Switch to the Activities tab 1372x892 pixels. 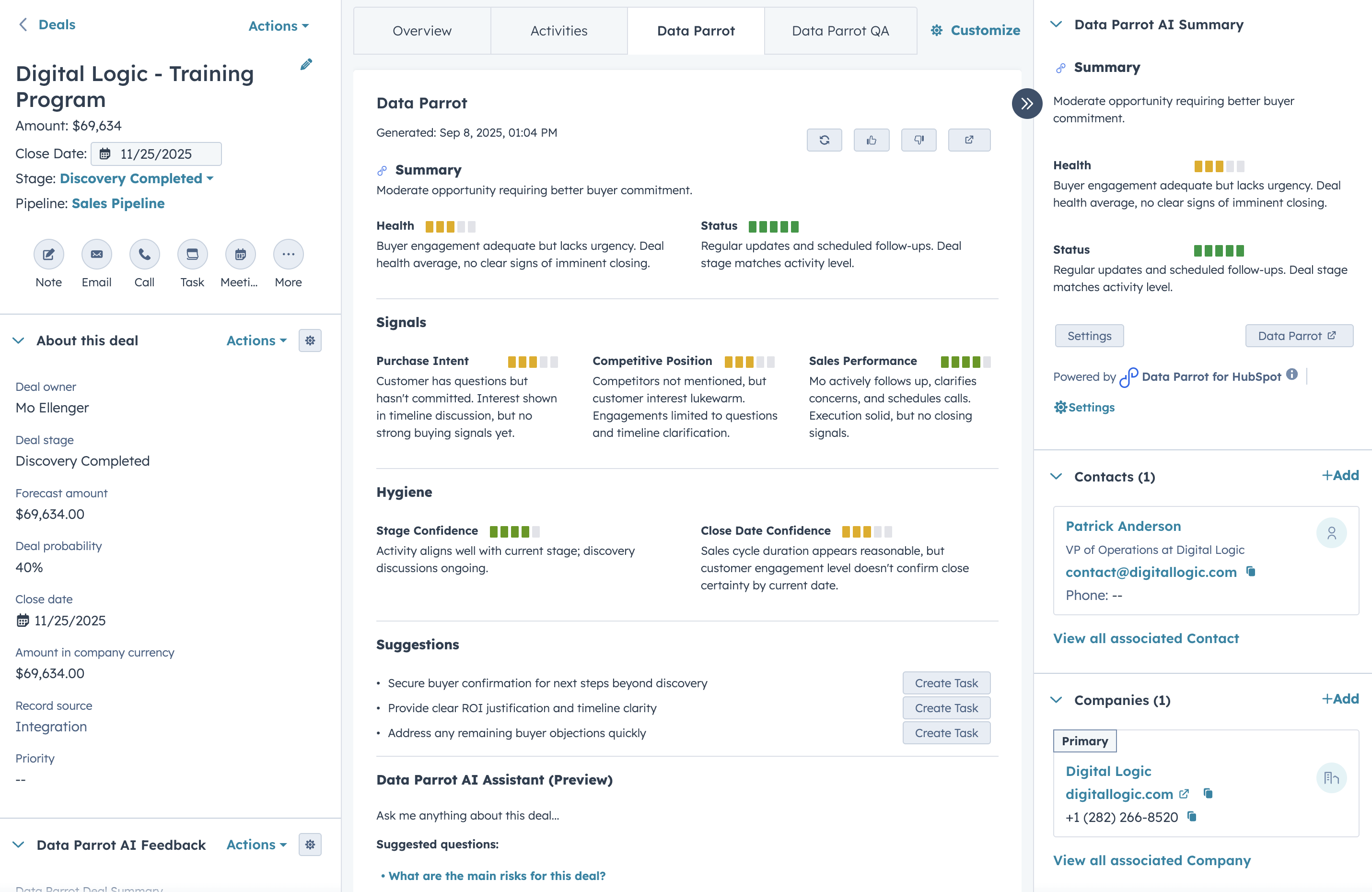[558, 30]
